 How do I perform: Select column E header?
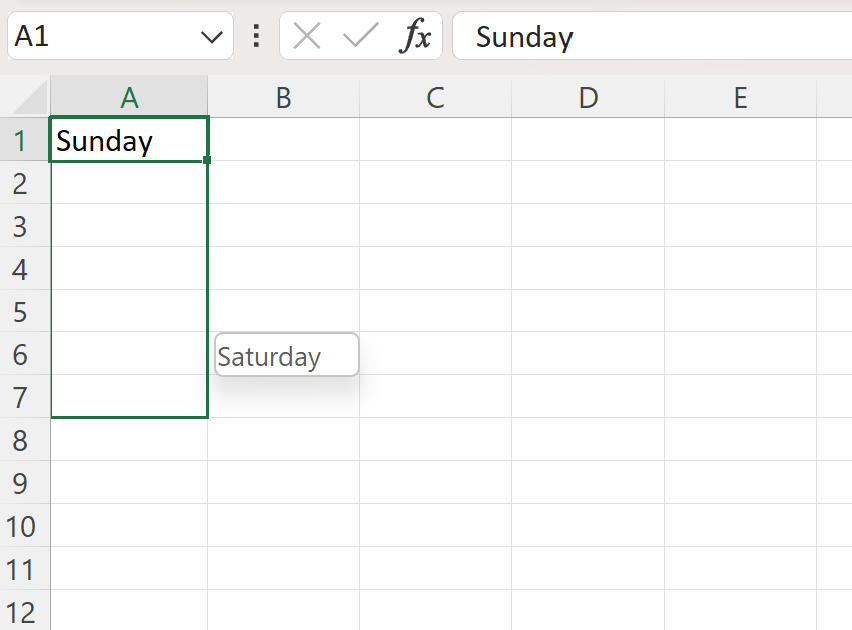point(739,97)
